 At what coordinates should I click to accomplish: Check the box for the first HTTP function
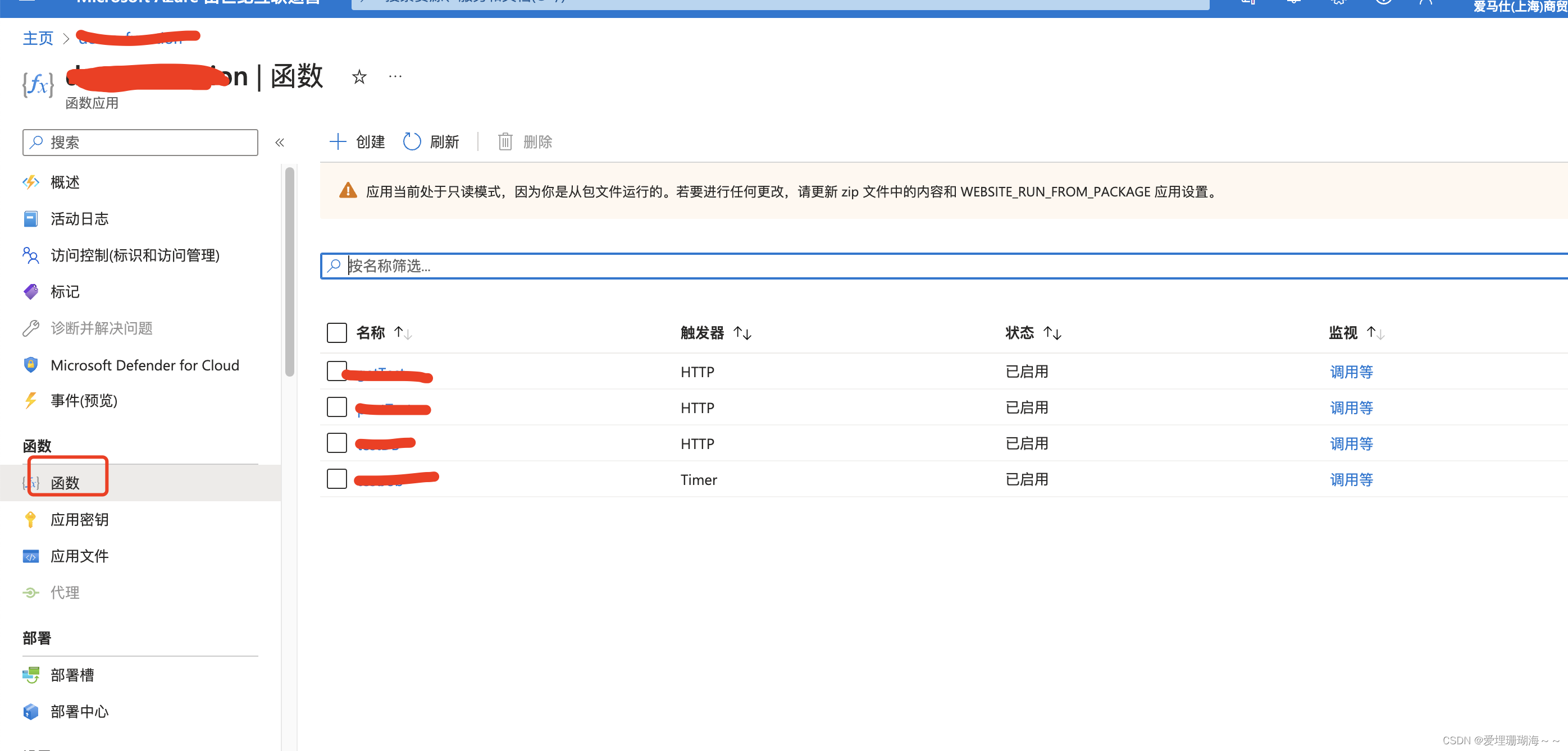(x=336, y=371)
